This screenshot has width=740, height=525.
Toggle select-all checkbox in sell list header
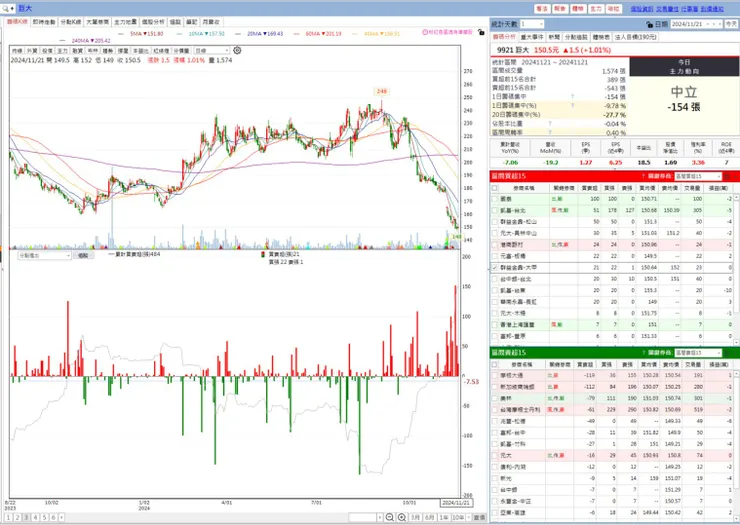click(x=495, y=364)
